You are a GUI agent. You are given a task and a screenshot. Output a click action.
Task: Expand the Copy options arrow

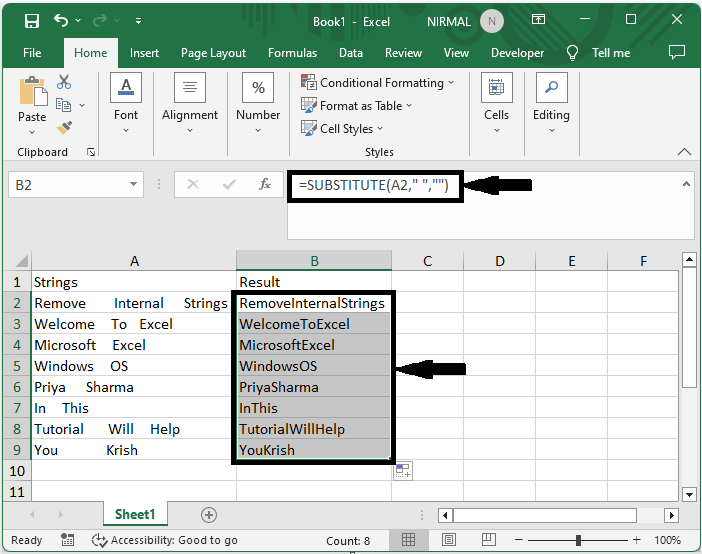[x=82, y=106]
